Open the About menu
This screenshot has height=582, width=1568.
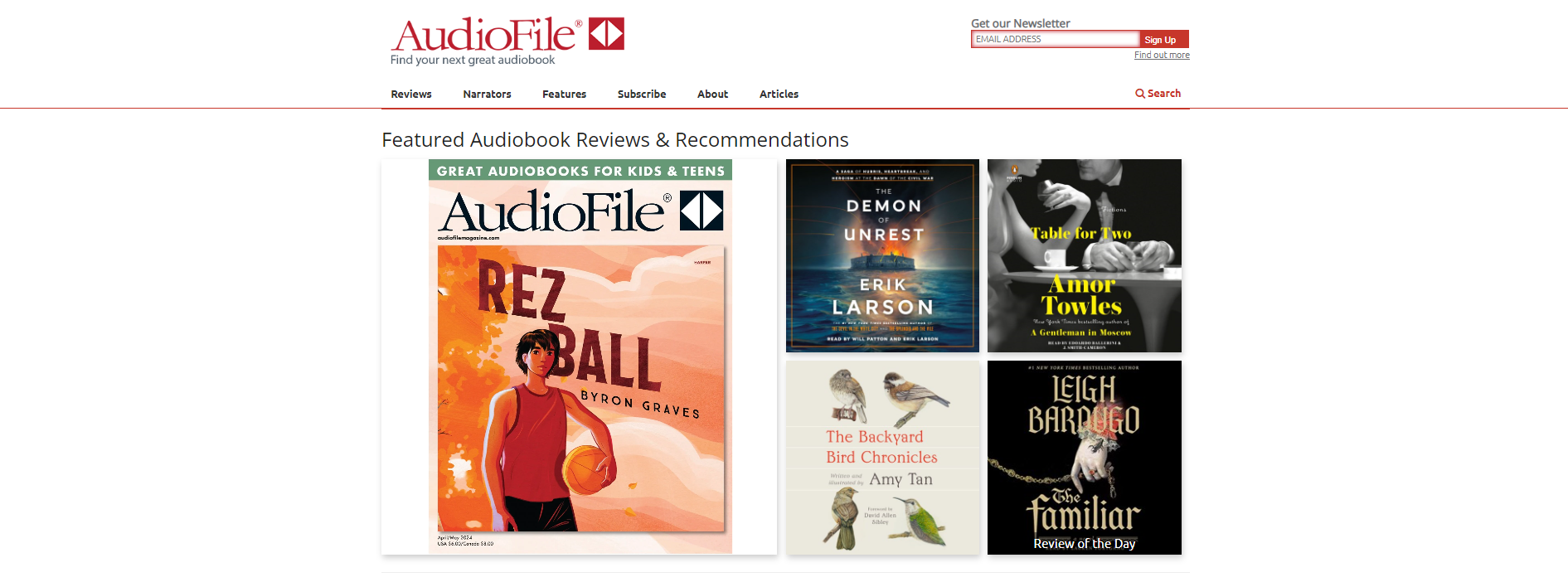click(x=712, y=94)
